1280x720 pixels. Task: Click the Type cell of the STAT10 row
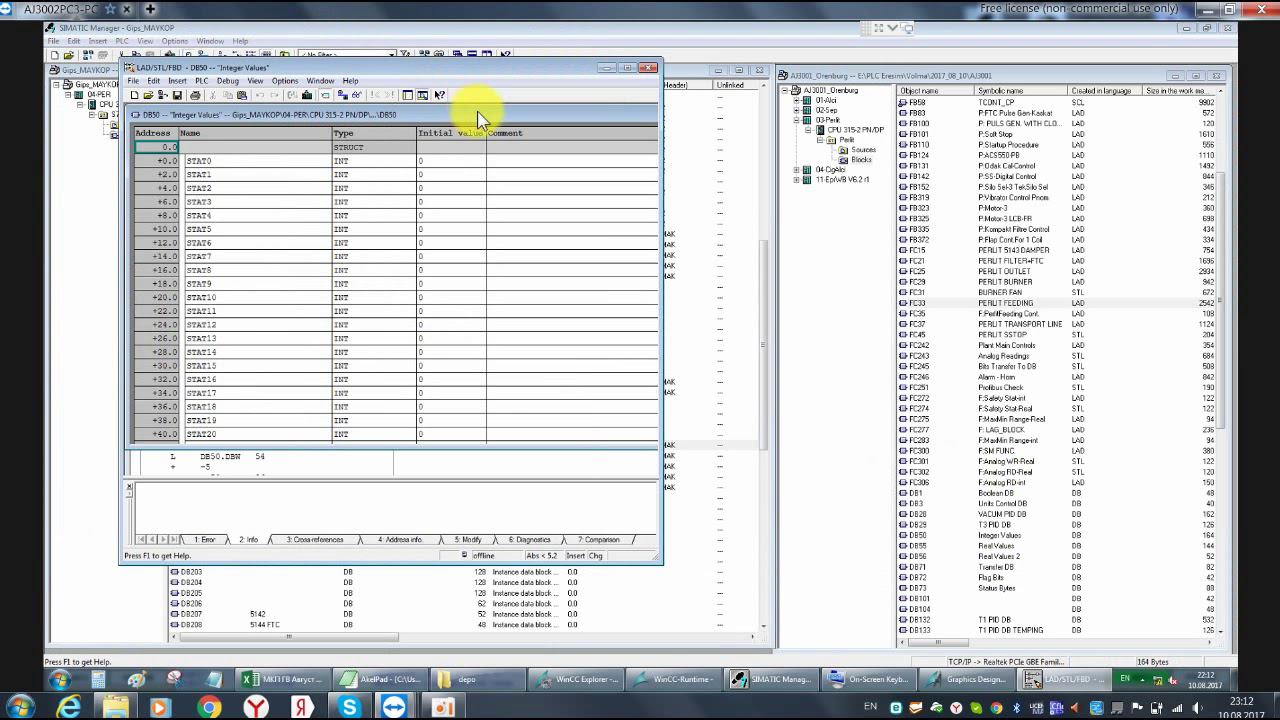tap(374, 297)
